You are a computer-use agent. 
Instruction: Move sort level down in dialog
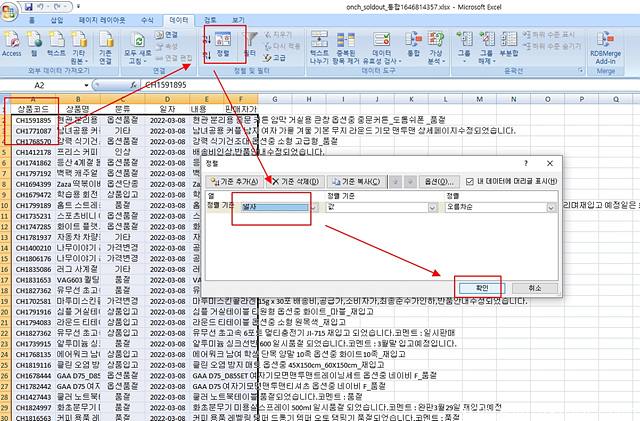point(410,181)
